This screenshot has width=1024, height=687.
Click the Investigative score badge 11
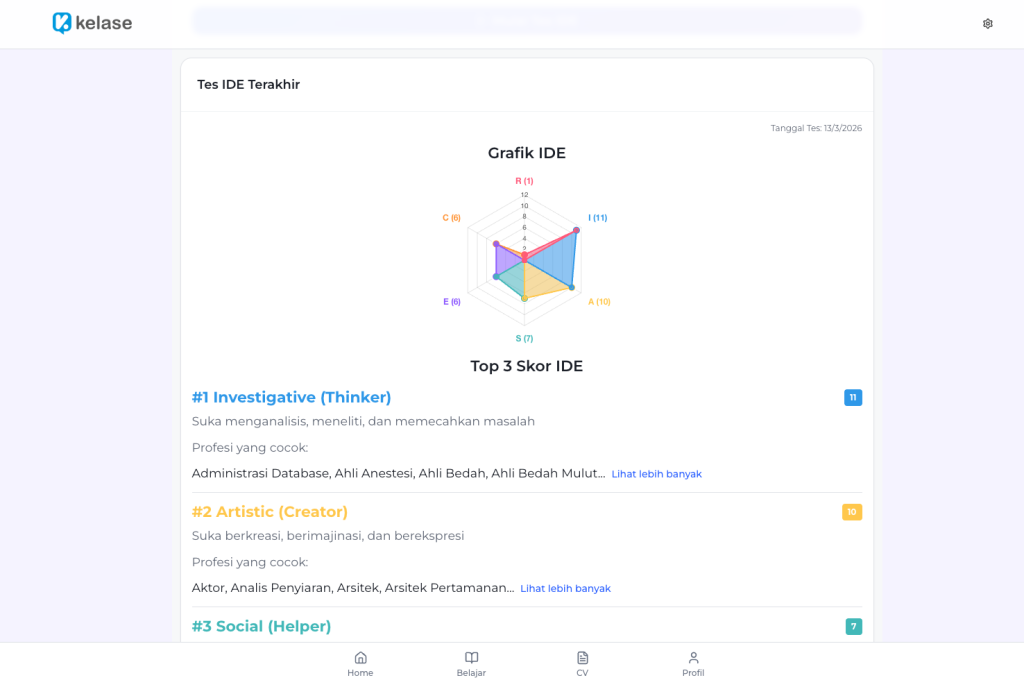point(852,397)
